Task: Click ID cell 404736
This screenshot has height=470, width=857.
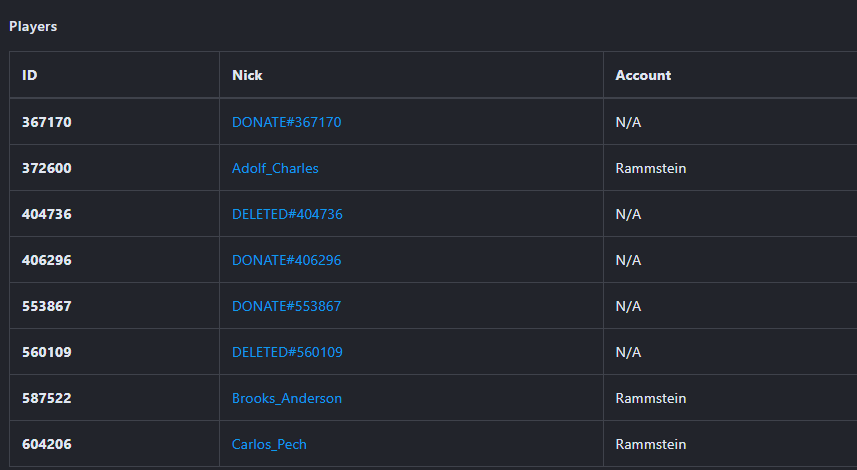Action: [x=47, y=214]
